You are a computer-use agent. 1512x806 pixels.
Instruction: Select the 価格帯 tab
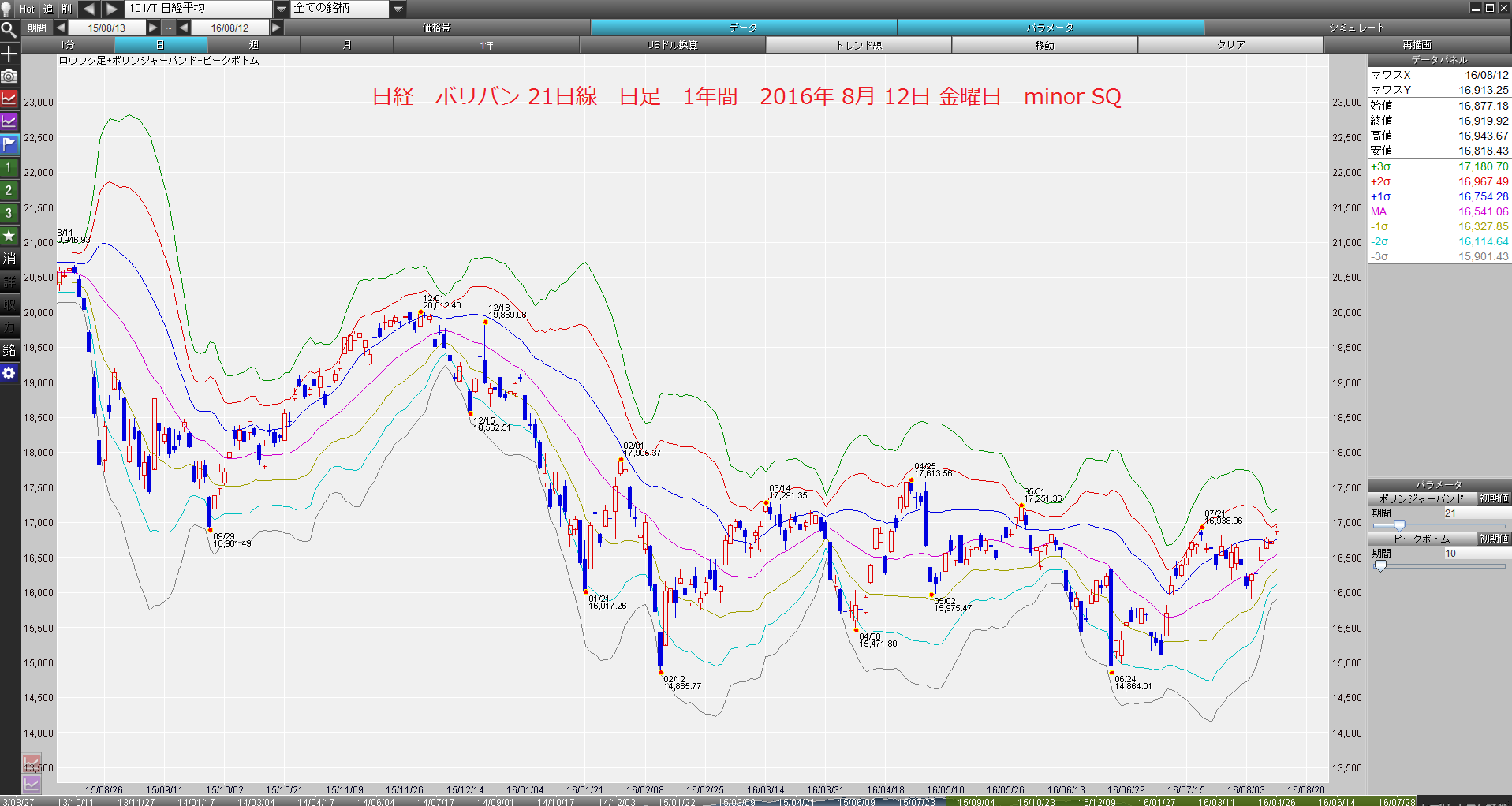tap(437, 28)
